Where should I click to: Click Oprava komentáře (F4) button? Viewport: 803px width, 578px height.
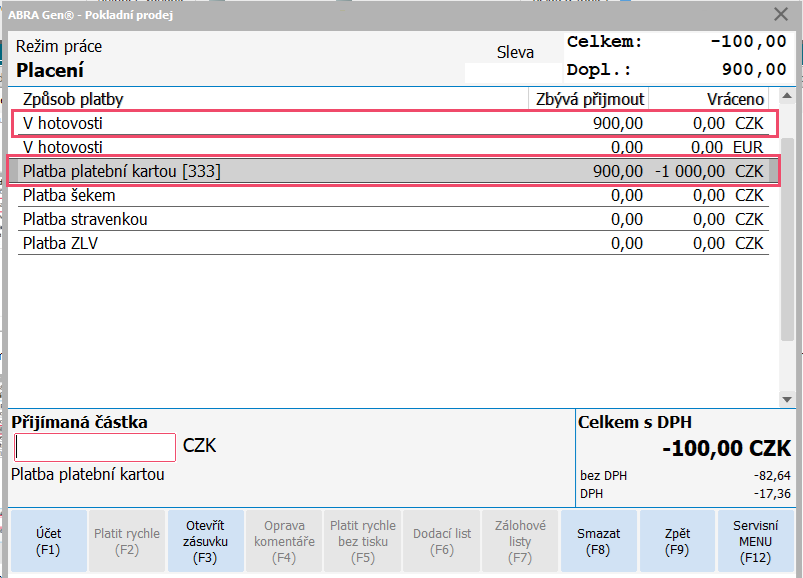point(284,541)
